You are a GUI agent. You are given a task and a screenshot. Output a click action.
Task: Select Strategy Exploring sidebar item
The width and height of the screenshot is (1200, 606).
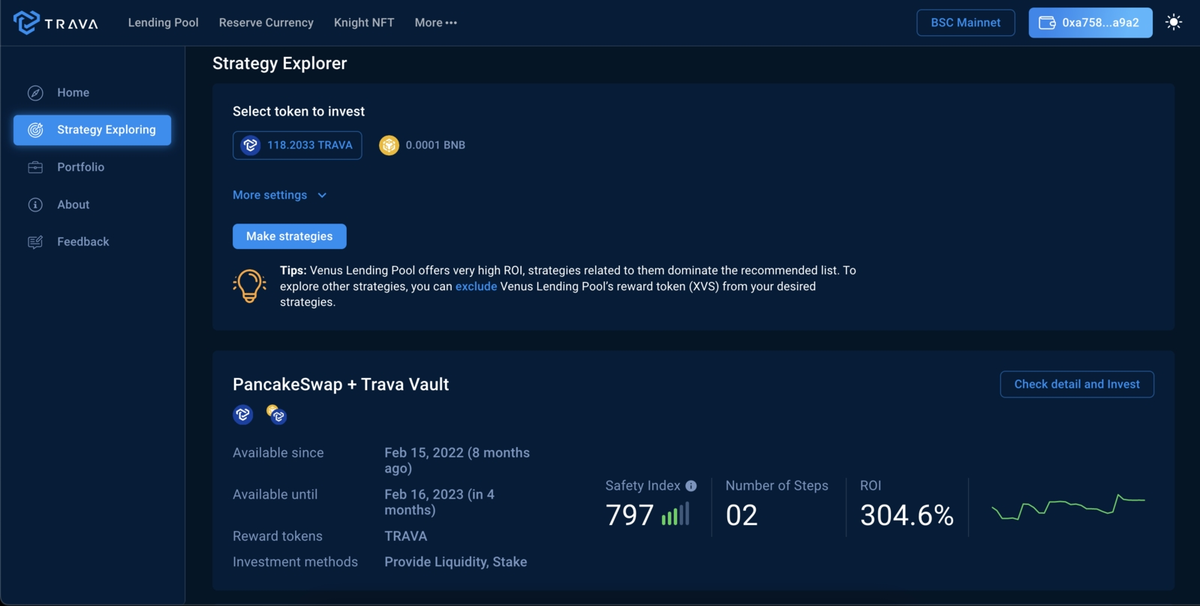(92, 130)
